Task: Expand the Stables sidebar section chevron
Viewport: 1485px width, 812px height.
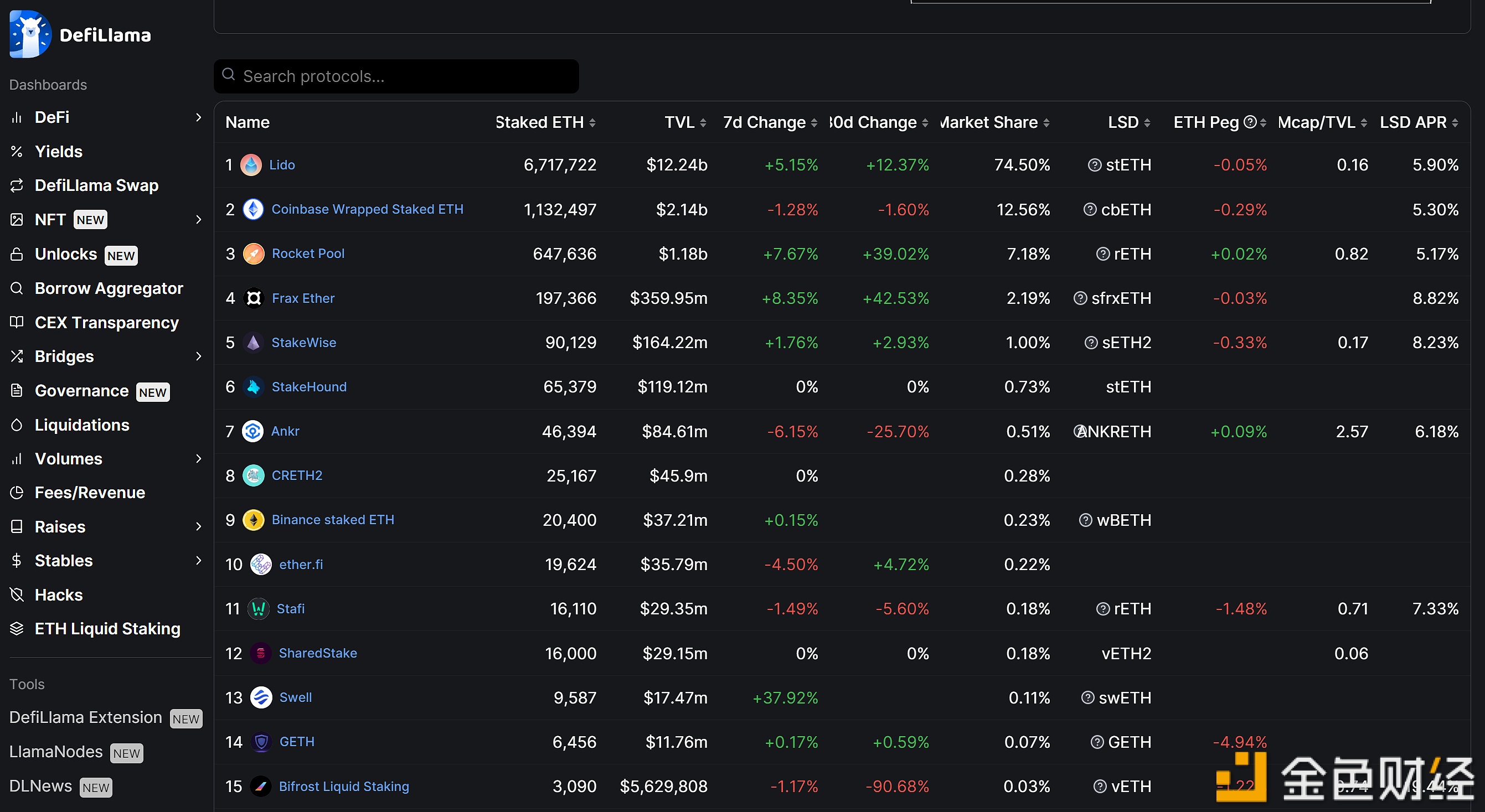Action: 198,561
